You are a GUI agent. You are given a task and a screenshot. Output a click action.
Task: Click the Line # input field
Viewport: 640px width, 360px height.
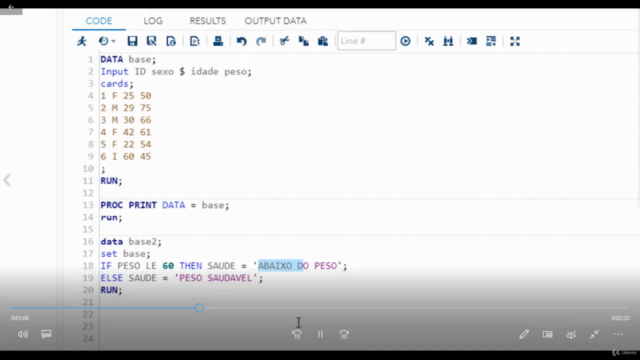pyautogui.click(x=367, y=41)
